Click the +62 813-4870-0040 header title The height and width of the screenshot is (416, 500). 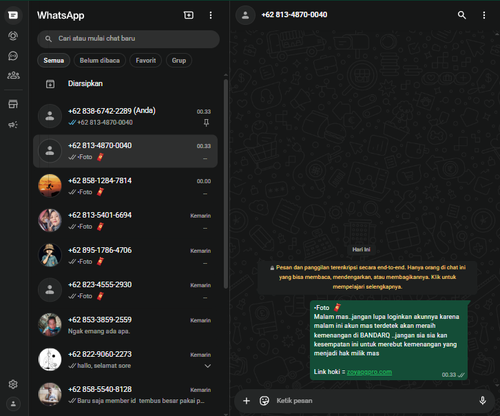click(294, 15)
